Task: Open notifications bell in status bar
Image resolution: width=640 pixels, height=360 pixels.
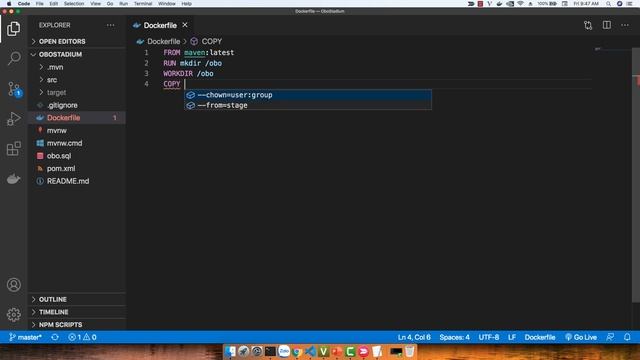Action: [627, 337]
